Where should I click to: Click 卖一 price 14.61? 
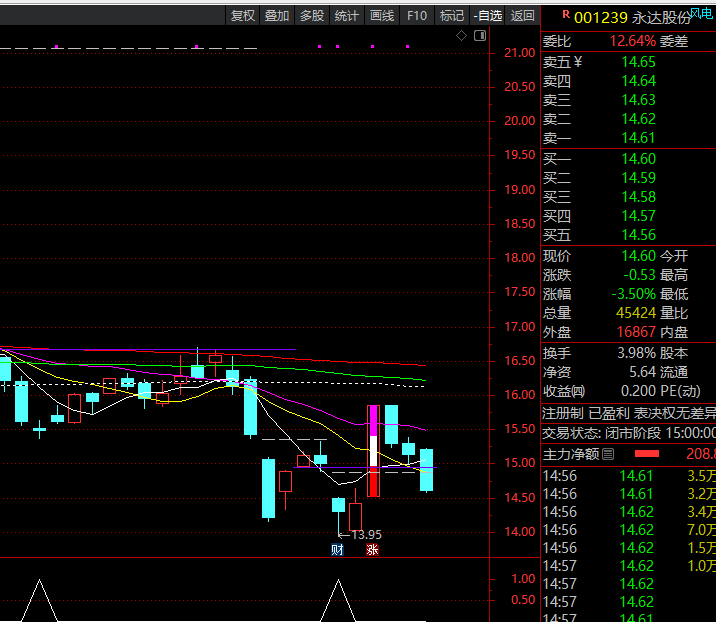pyautogui.click(x=638, y=138)
